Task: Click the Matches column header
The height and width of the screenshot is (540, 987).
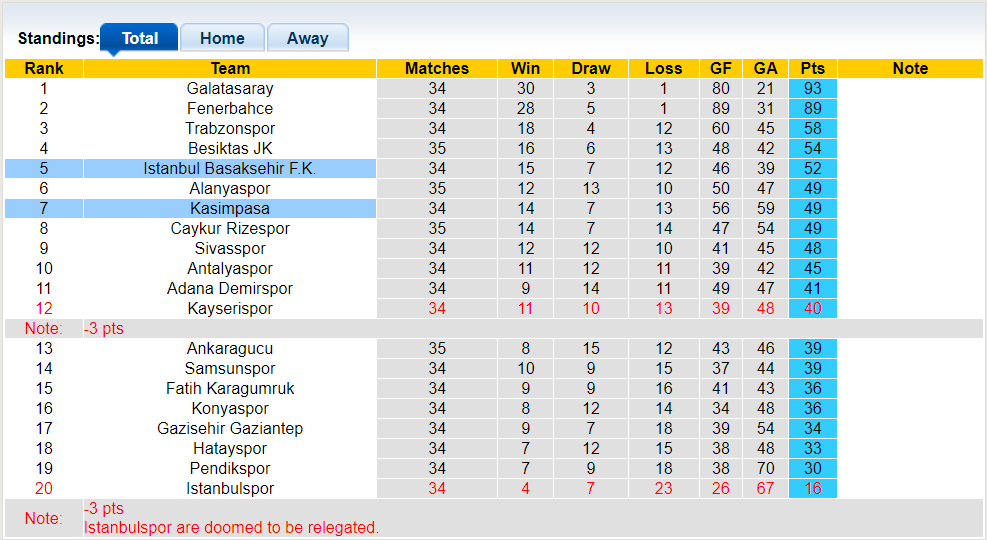Action: (437, 69)
